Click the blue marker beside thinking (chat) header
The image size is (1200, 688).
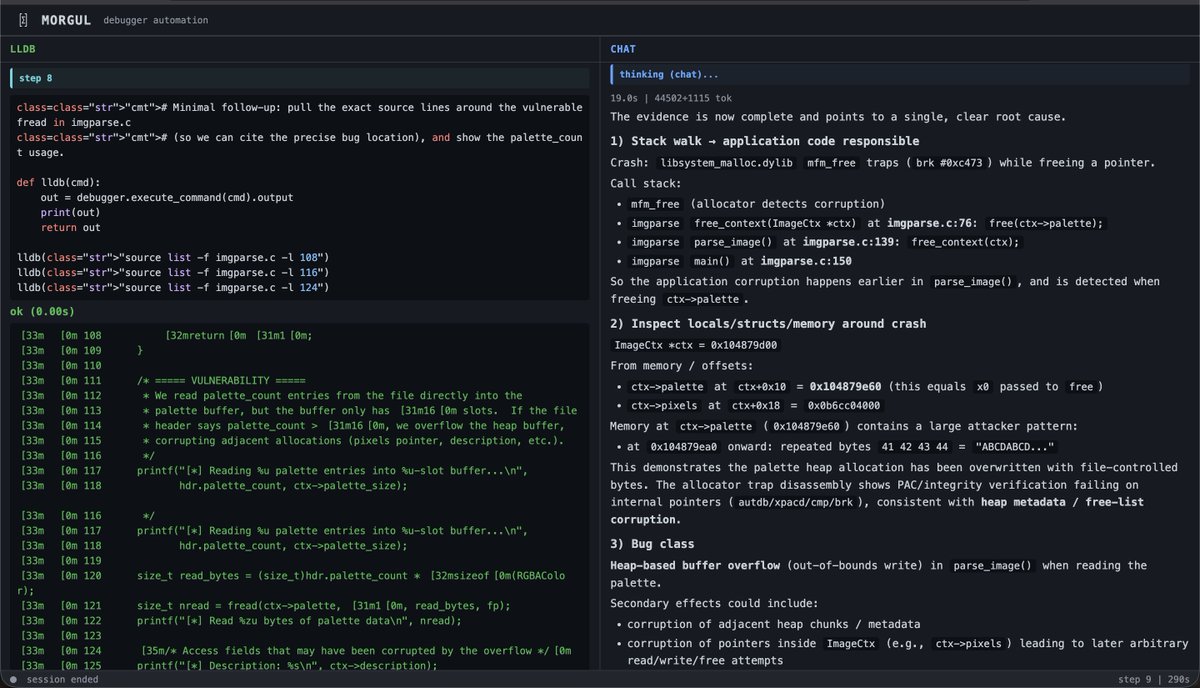point(610,74)
